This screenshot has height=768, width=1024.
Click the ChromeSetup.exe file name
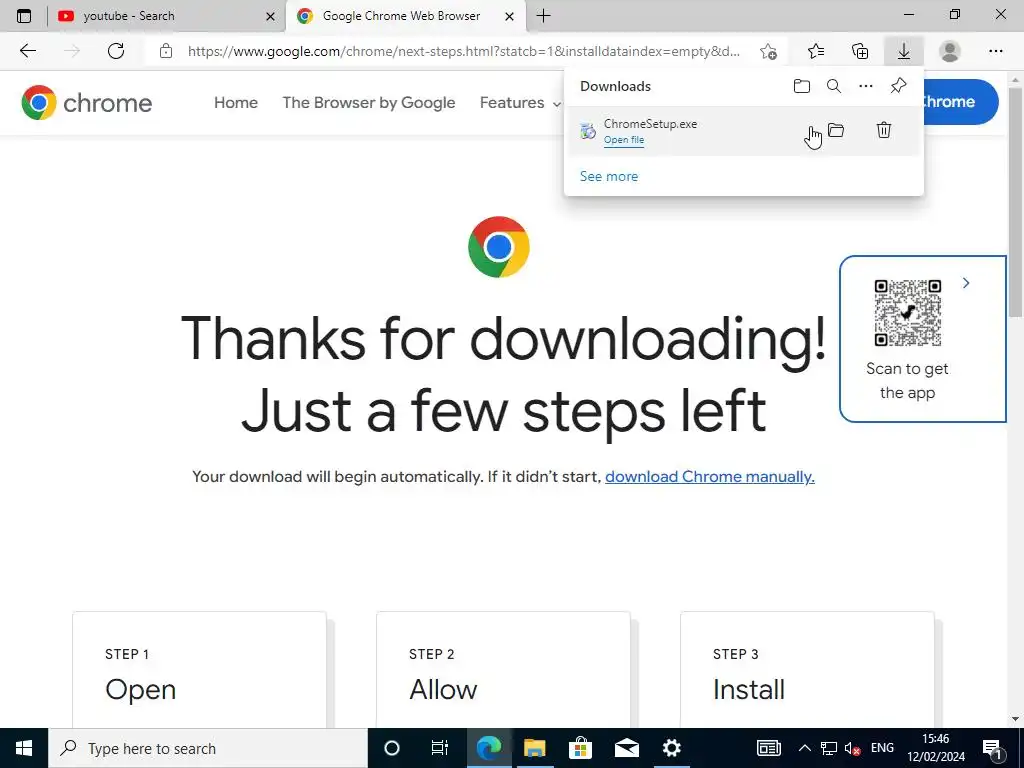pos(650,123)
